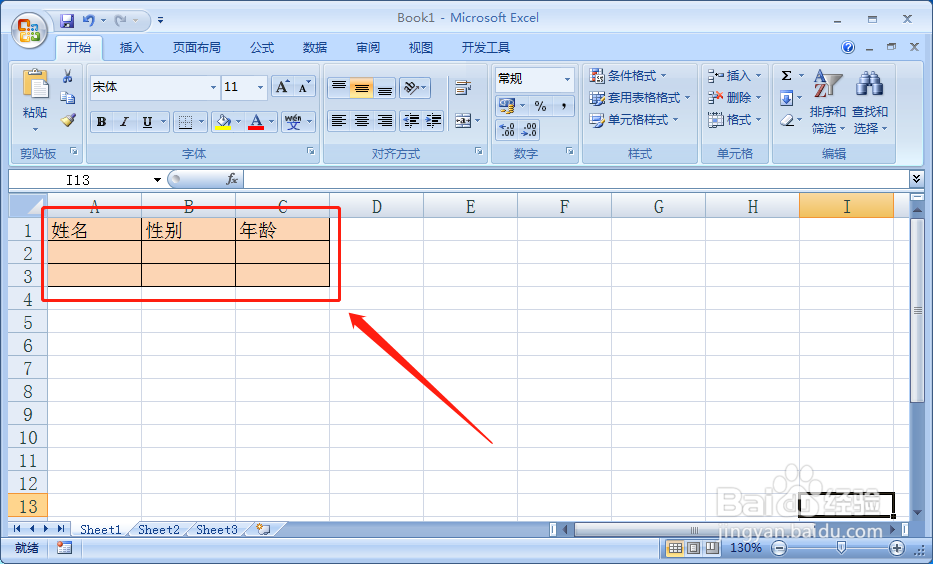
Task: Click 格式 cells button
Action: [735, 120]
